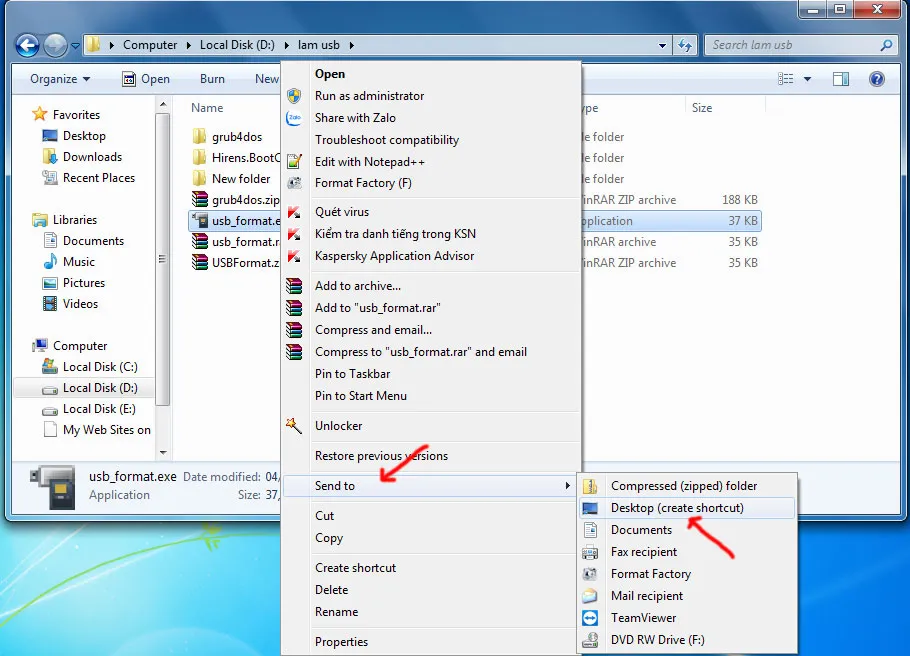Click the TeamViewer icon in Send to submenu
This screenshot has width=910, height=656.
click(592, 617)
